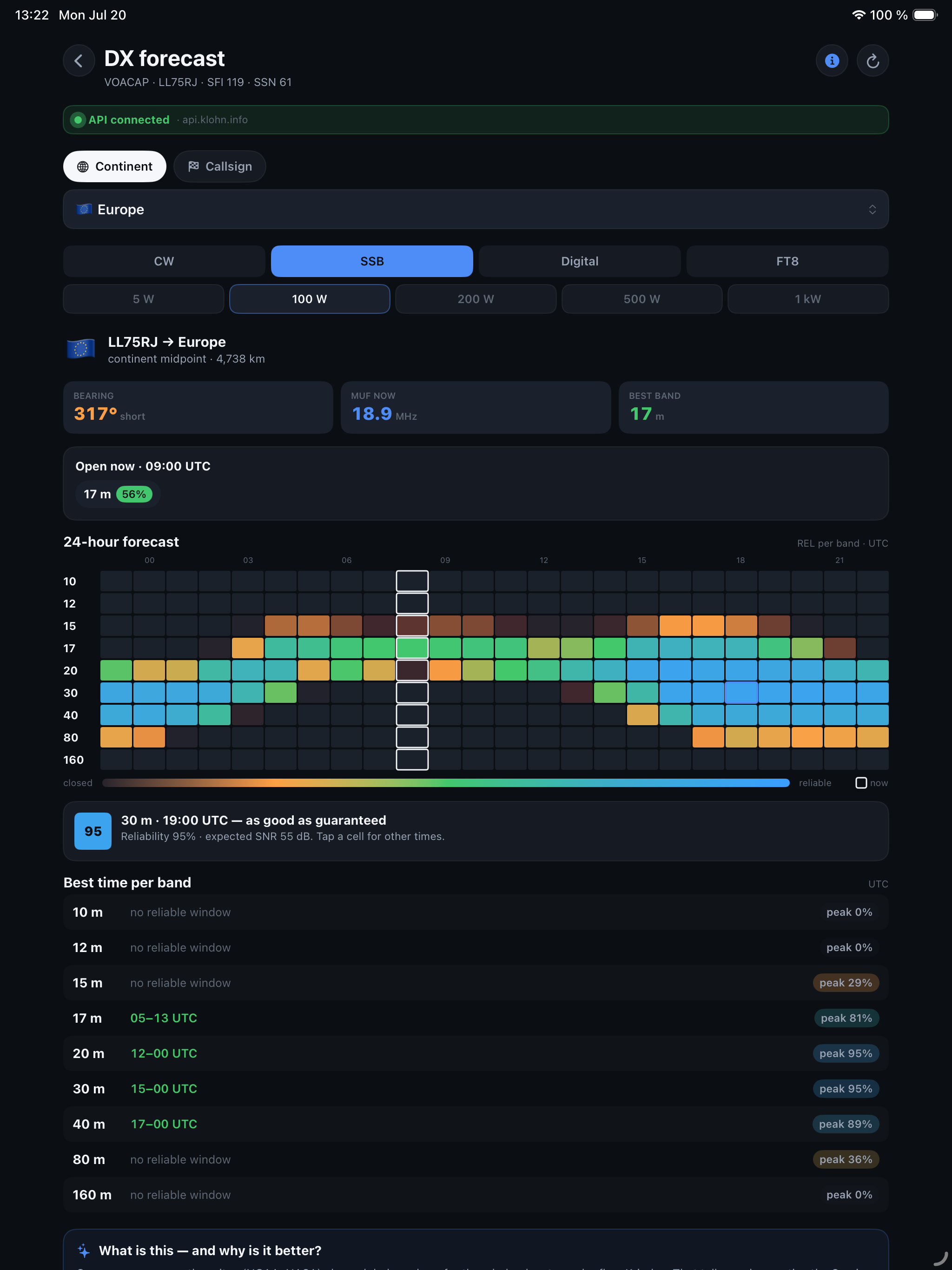Tap the 15 m peak 29% badge
This screenshot has width=952, height=1270.
point(846,983)
